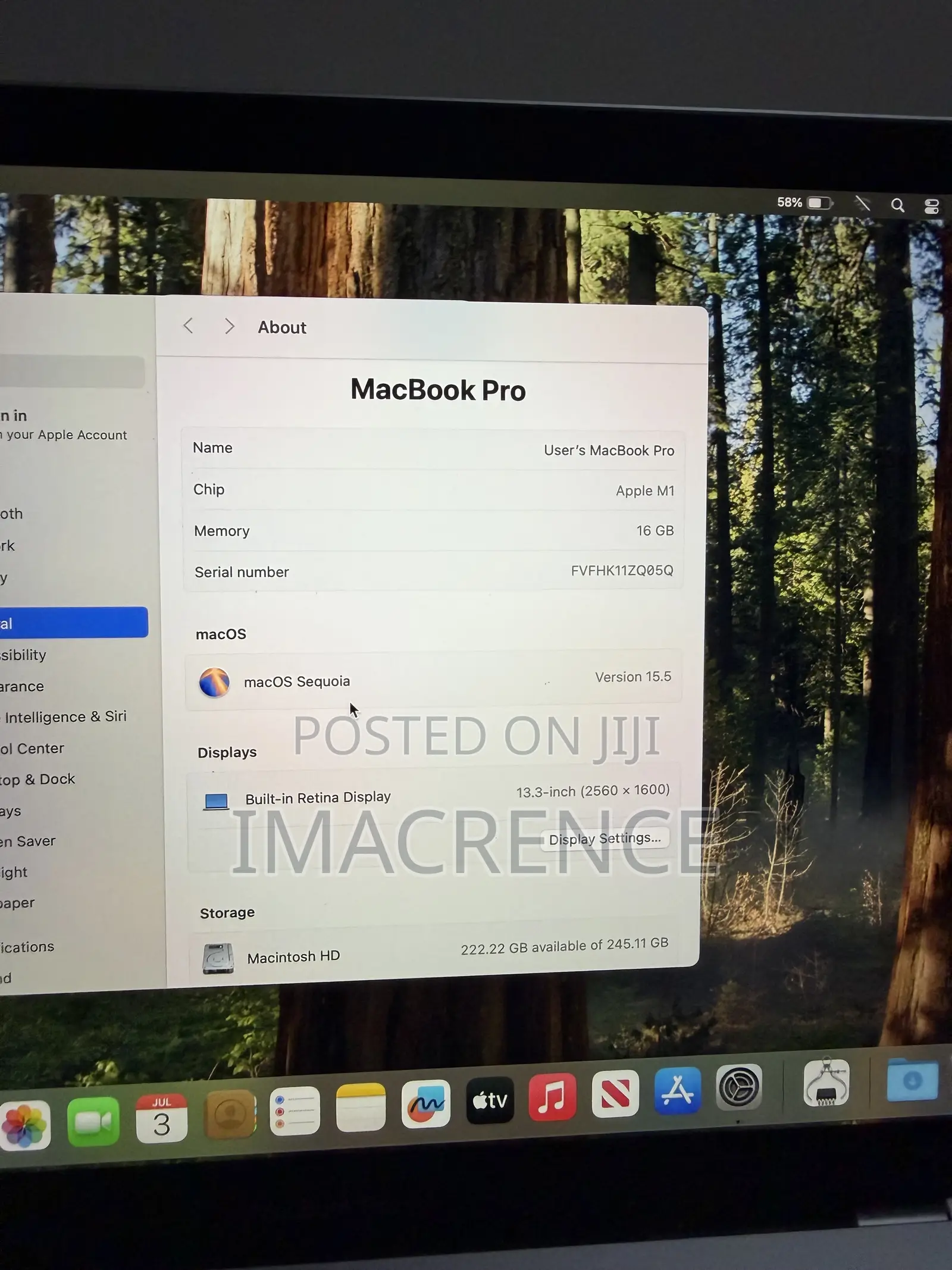
Task: Go forward using the right chevron
Action: coord(229,326)
